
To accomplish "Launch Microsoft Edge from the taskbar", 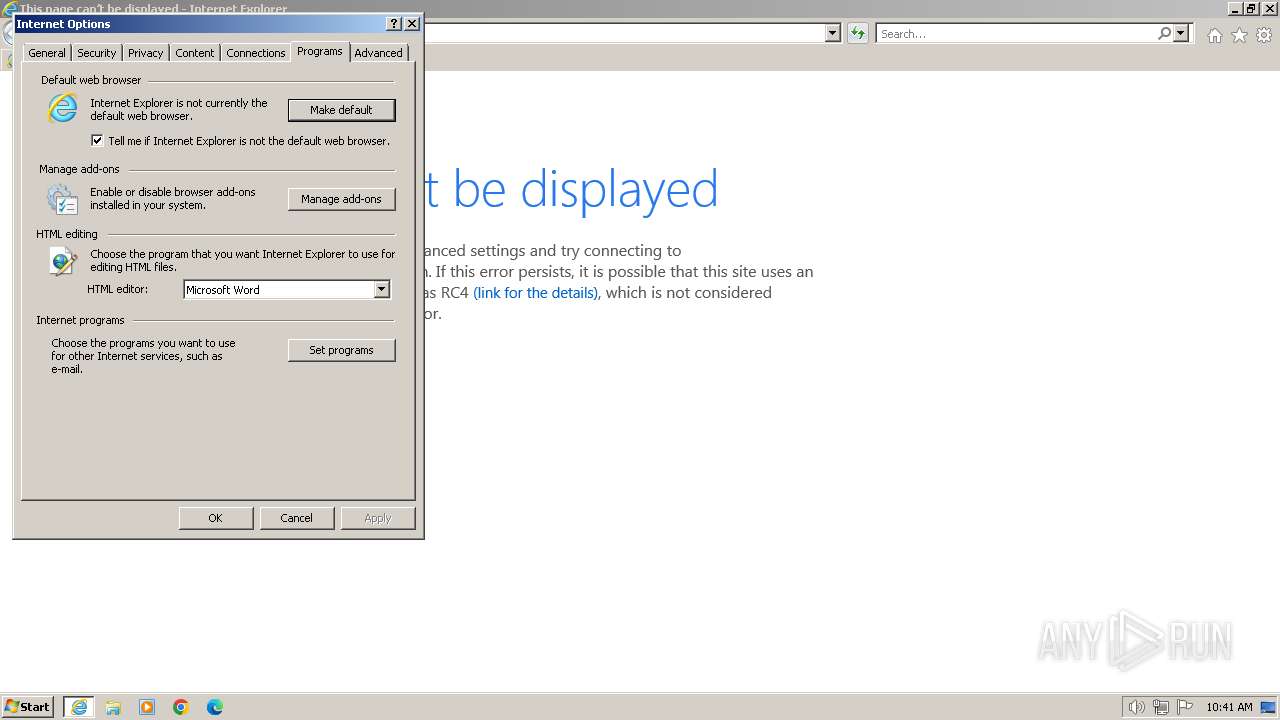I will [215, 707].
